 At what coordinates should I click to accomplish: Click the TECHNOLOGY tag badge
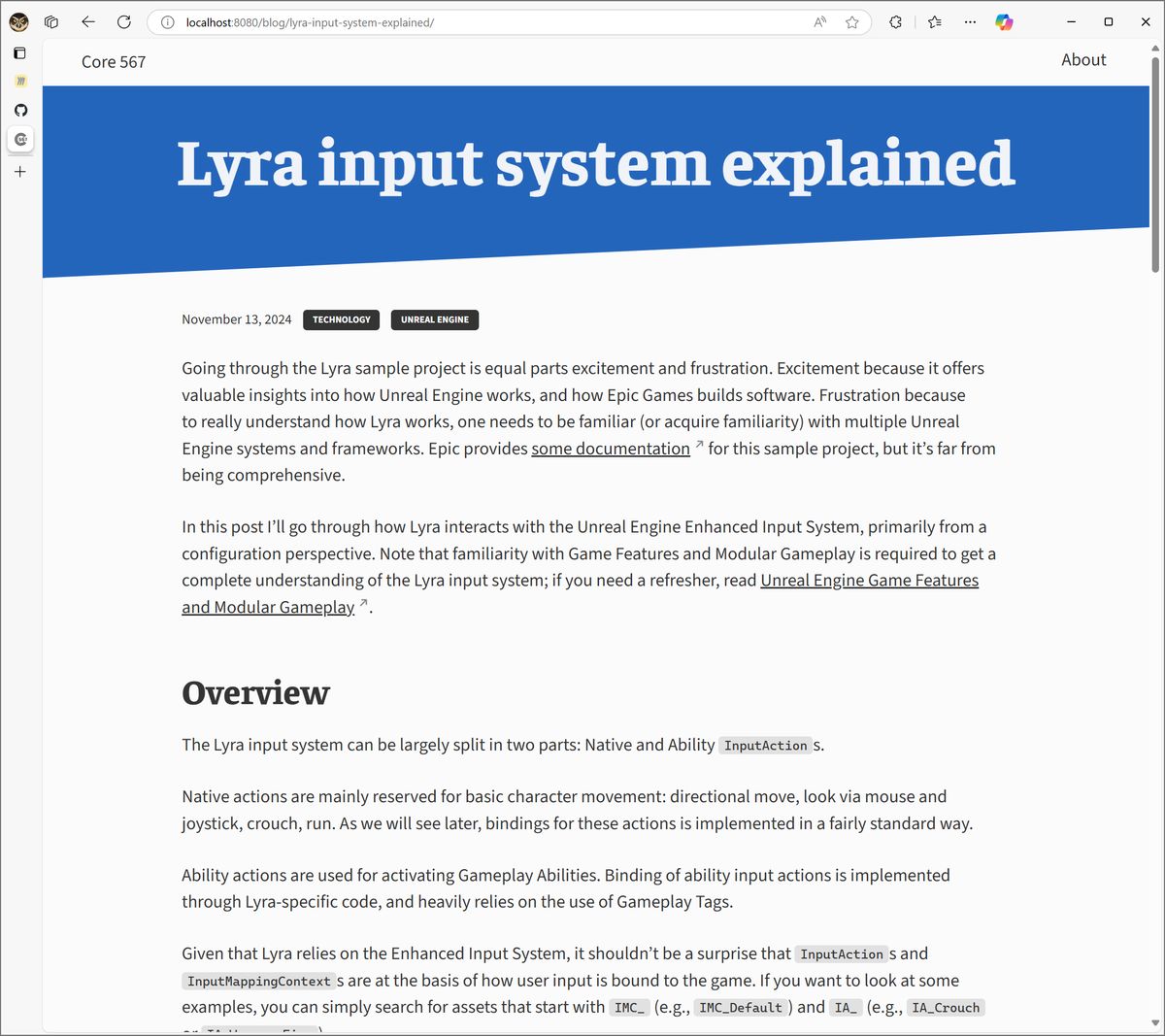341,319
